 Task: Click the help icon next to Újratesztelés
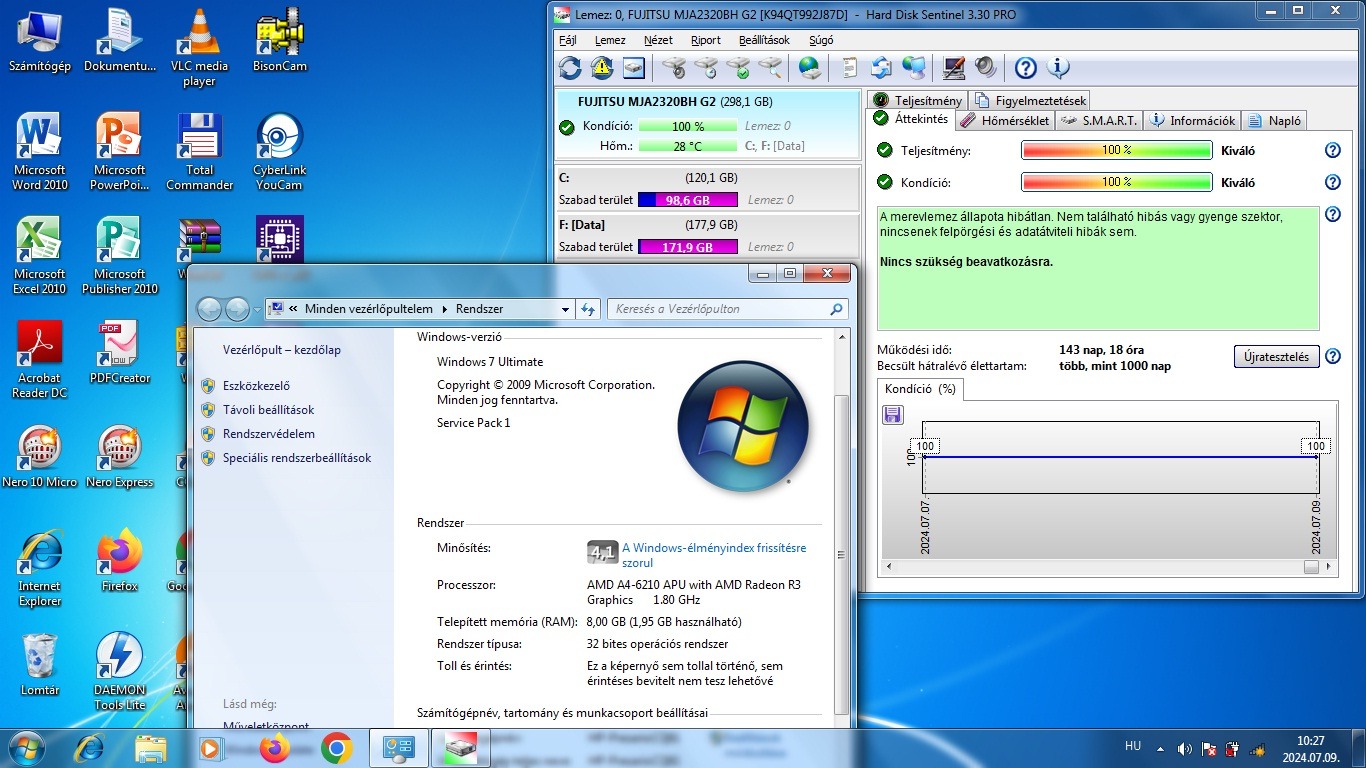coord(1332,356)
